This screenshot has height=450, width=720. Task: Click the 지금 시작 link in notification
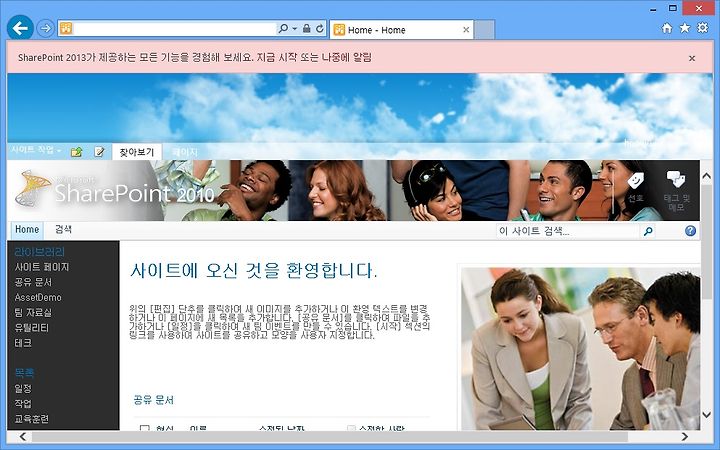tap(277, 57)
